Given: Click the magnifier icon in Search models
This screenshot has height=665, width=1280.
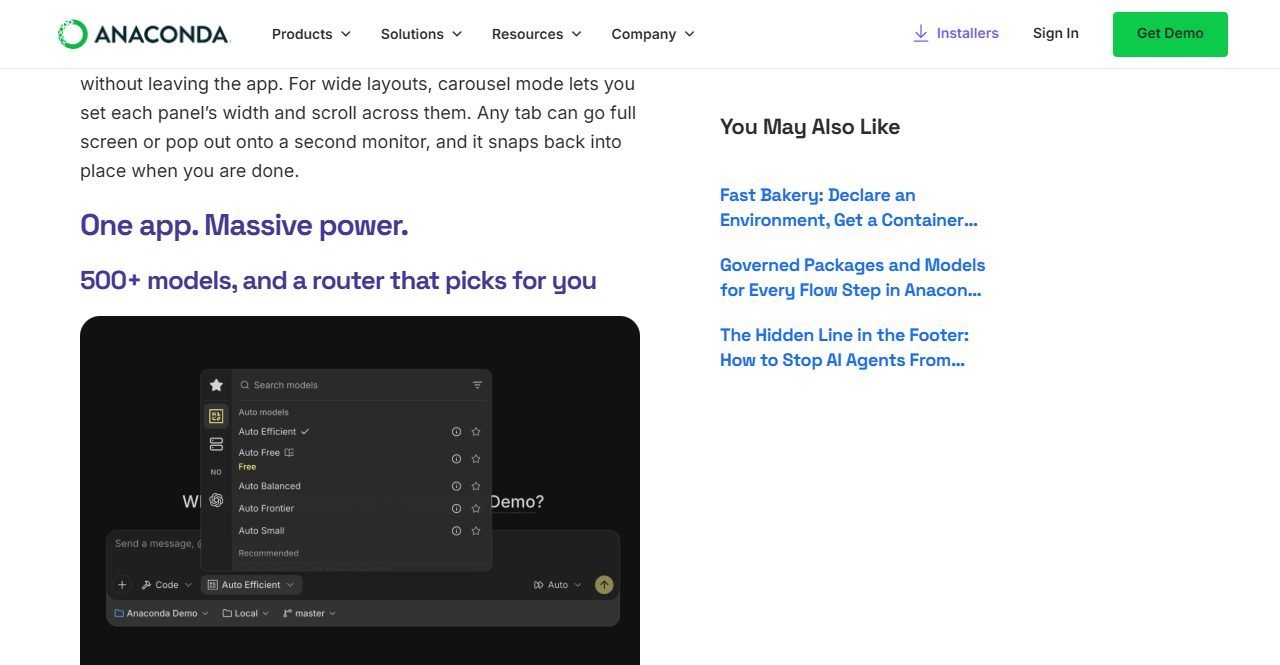Looking at the screenshot, I should pos(245,385).
